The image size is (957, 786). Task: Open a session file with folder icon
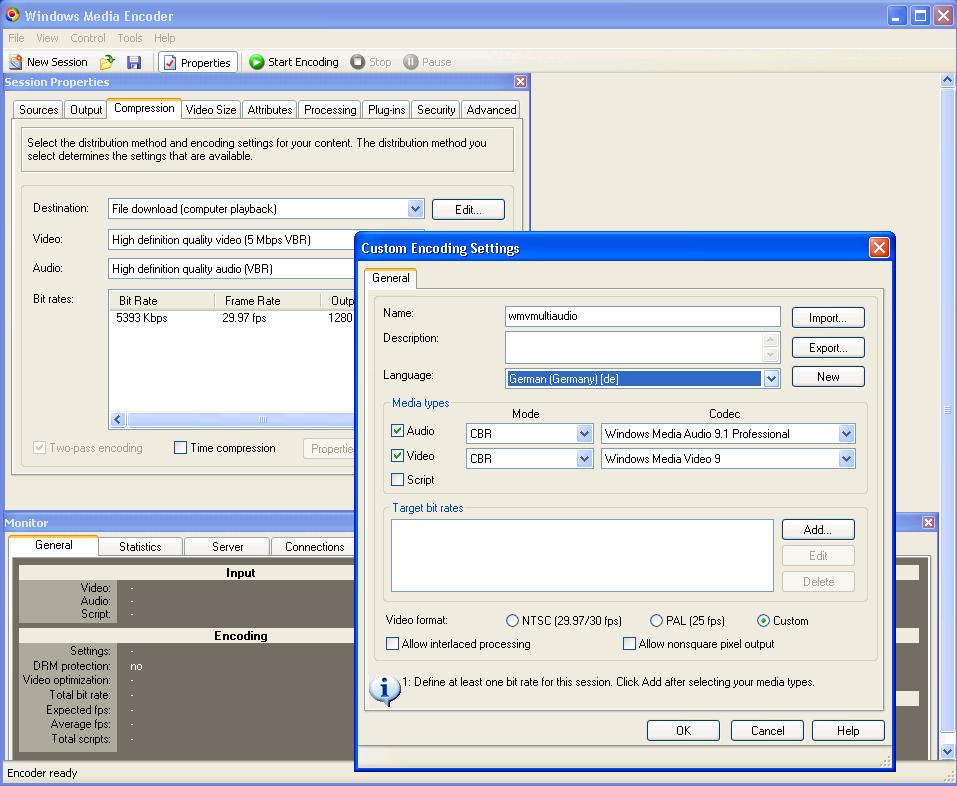click(x=107, y=62)
